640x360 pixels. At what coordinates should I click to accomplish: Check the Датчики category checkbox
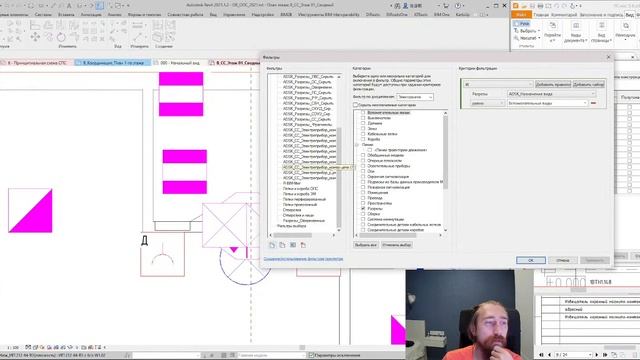363,123
